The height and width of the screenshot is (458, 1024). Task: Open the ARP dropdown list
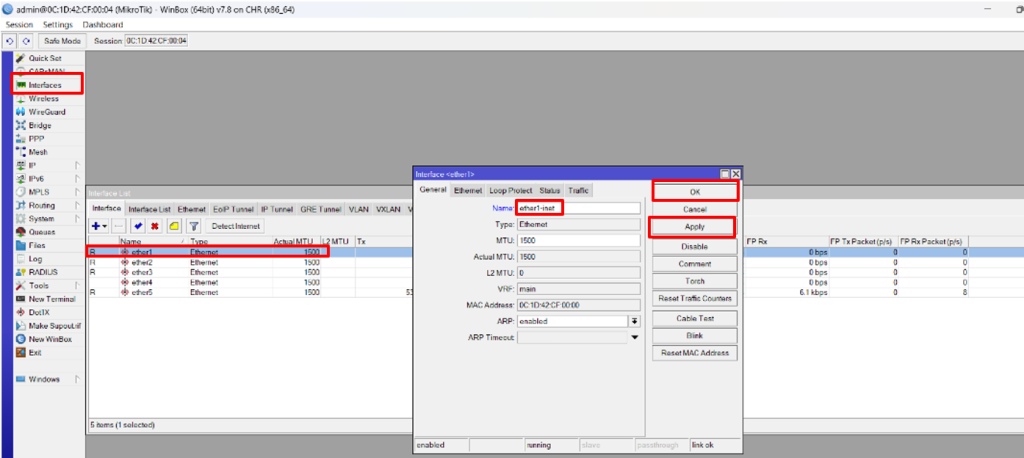pos(634,321)
